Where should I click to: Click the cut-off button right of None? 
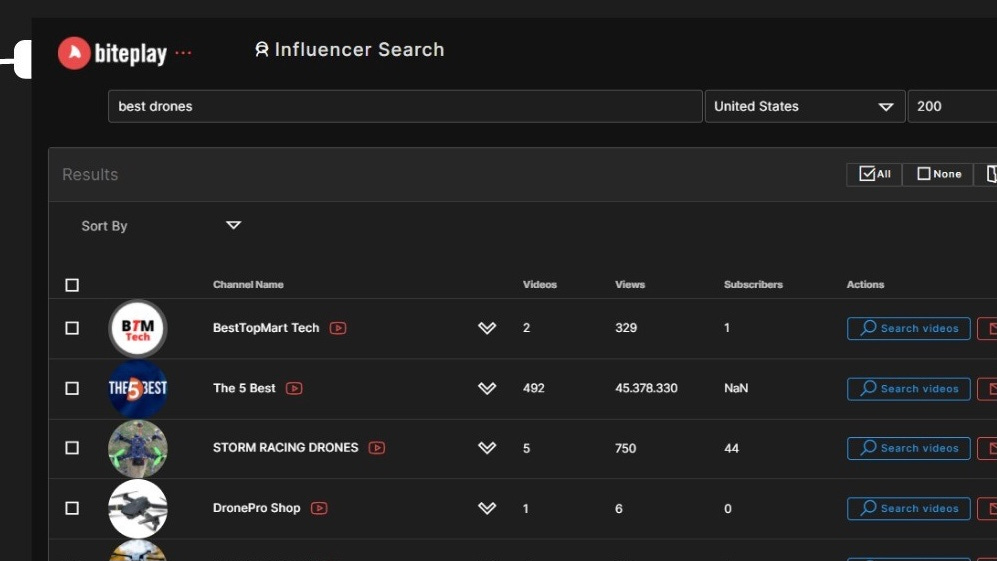pos(986,174)
